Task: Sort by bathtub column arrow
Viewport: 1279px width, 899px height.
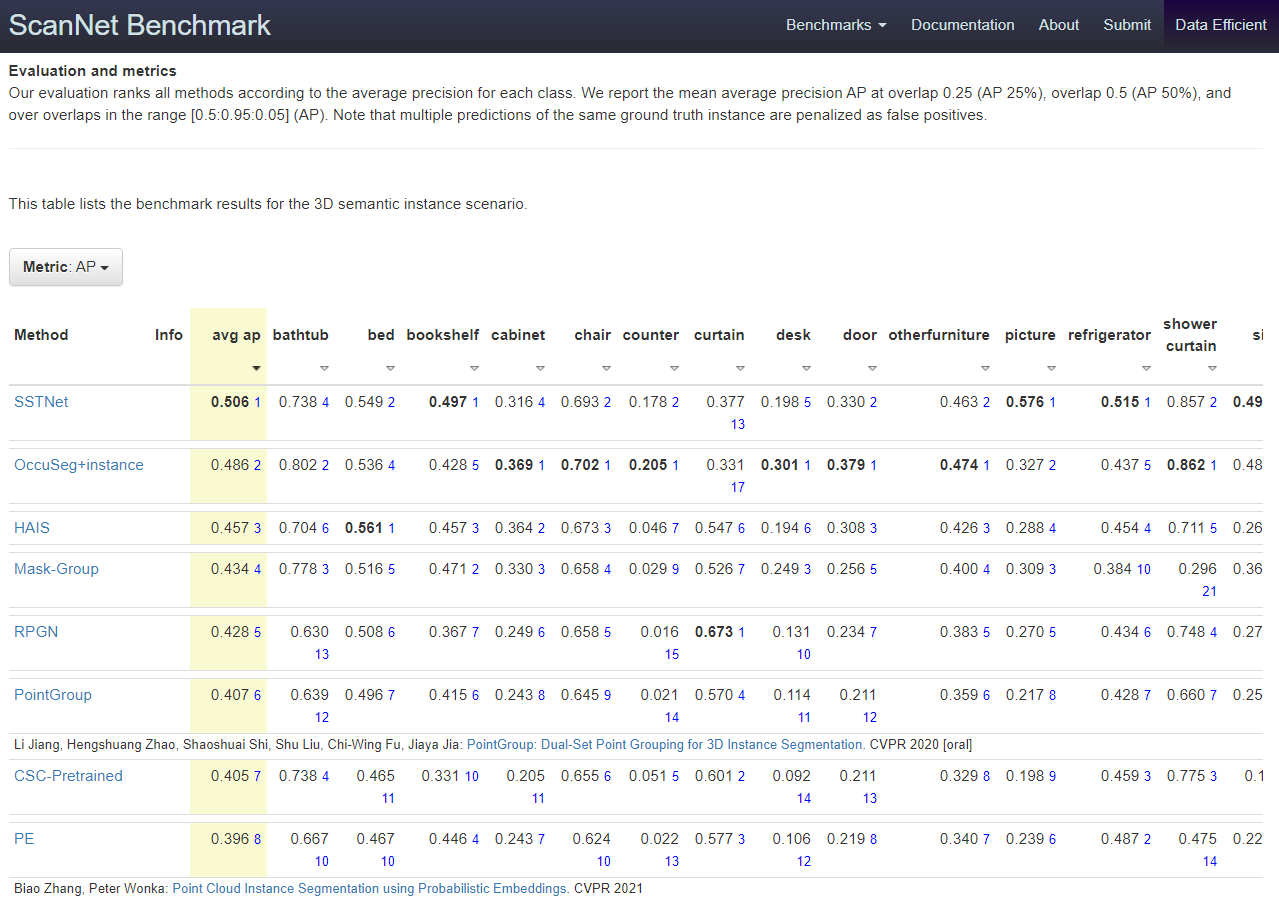Action: coord(324,368)
